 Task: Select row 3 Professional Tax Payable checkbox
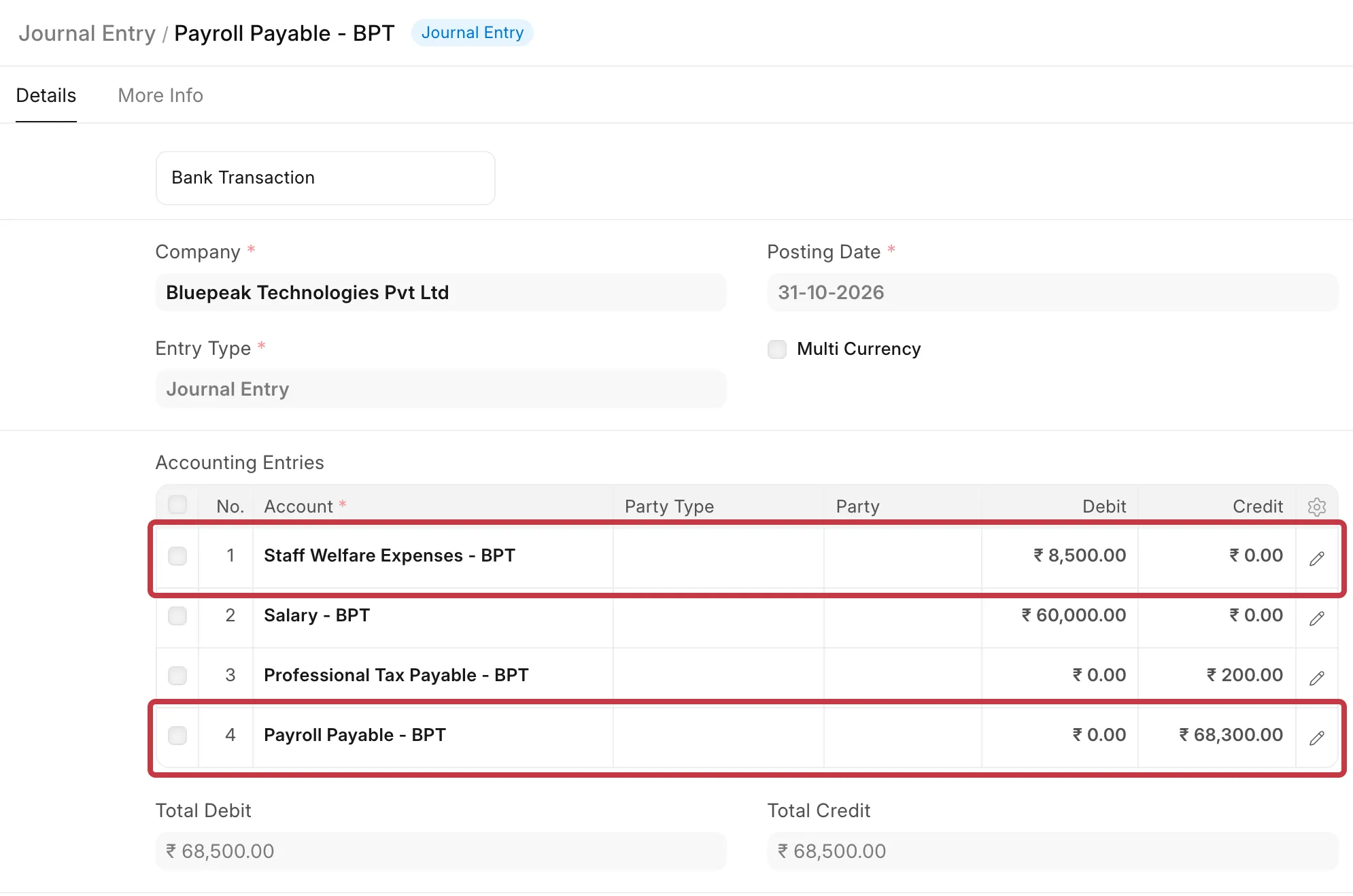pyautogui.click(x=177, y=675)
